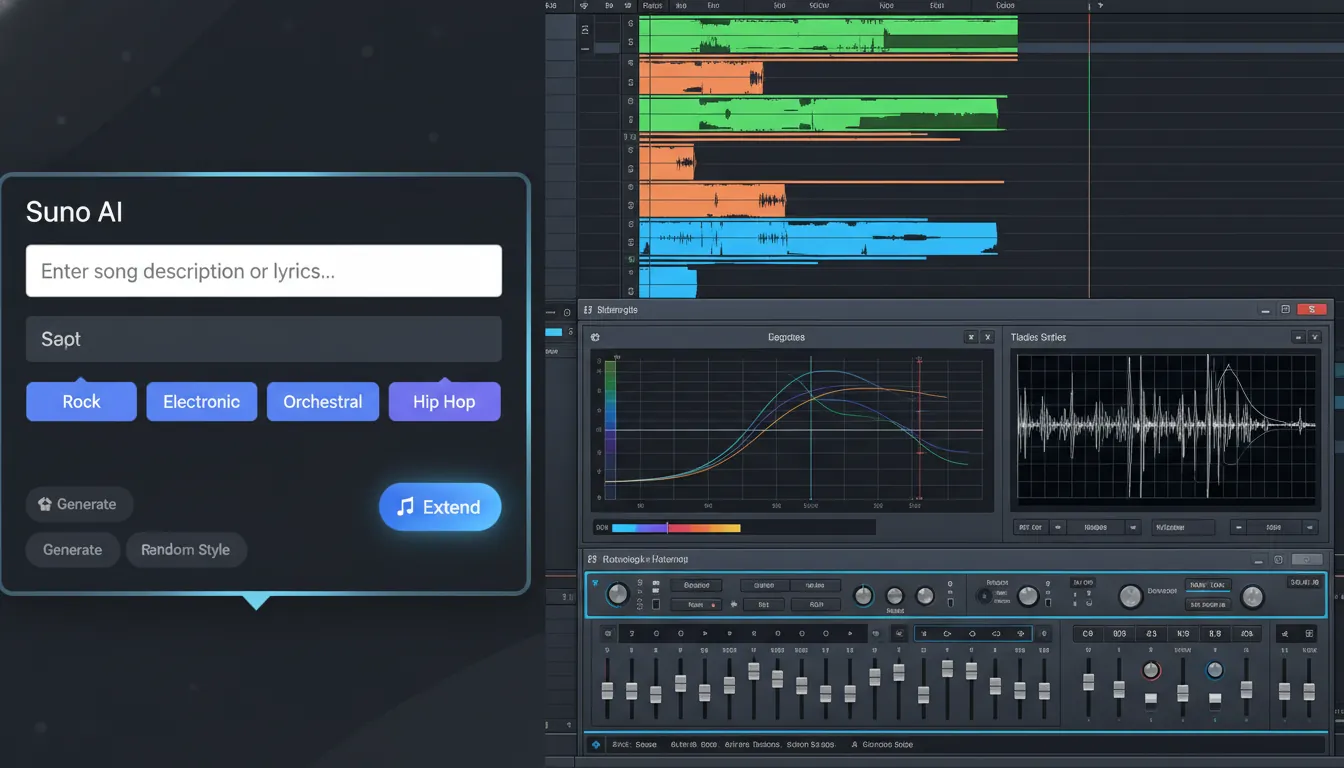Screen dimensions: 1344x768
Task: Click the Sapt style field
Action: click(263, 339)
